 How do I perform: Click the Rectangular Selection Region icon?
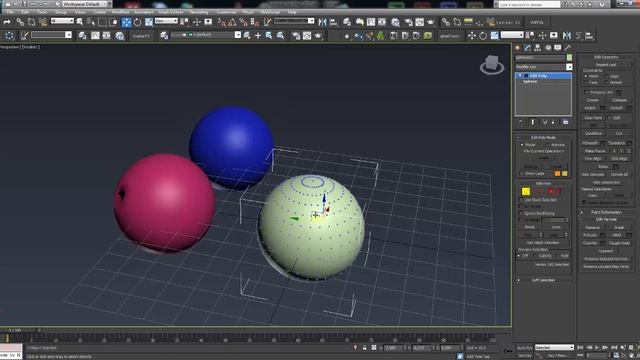click(102, 22)
